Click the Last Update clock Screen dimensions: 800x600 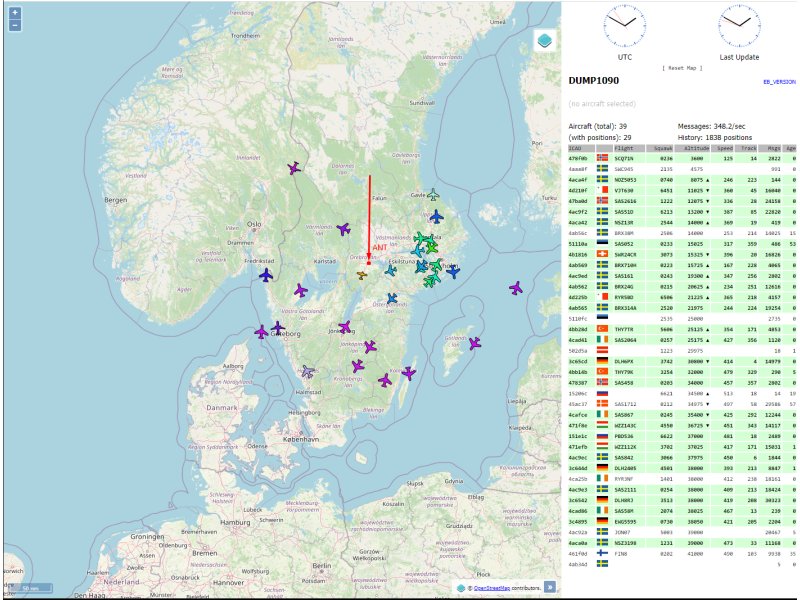pyautogui.click(x=739, y=26)
